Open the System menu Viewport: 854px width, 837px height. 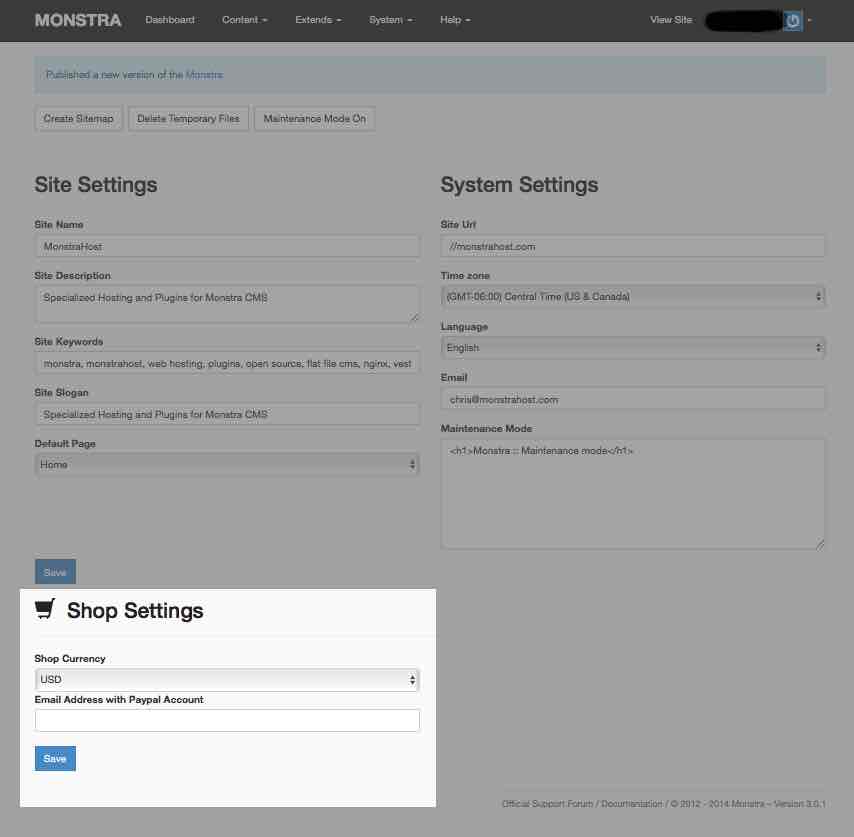tap(390, 20)
